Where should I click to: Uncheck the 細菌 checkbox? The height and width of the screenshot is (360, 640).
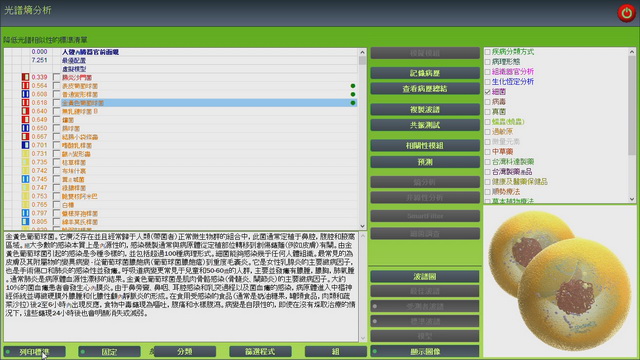pyautogui.click(x=487, y=92)
